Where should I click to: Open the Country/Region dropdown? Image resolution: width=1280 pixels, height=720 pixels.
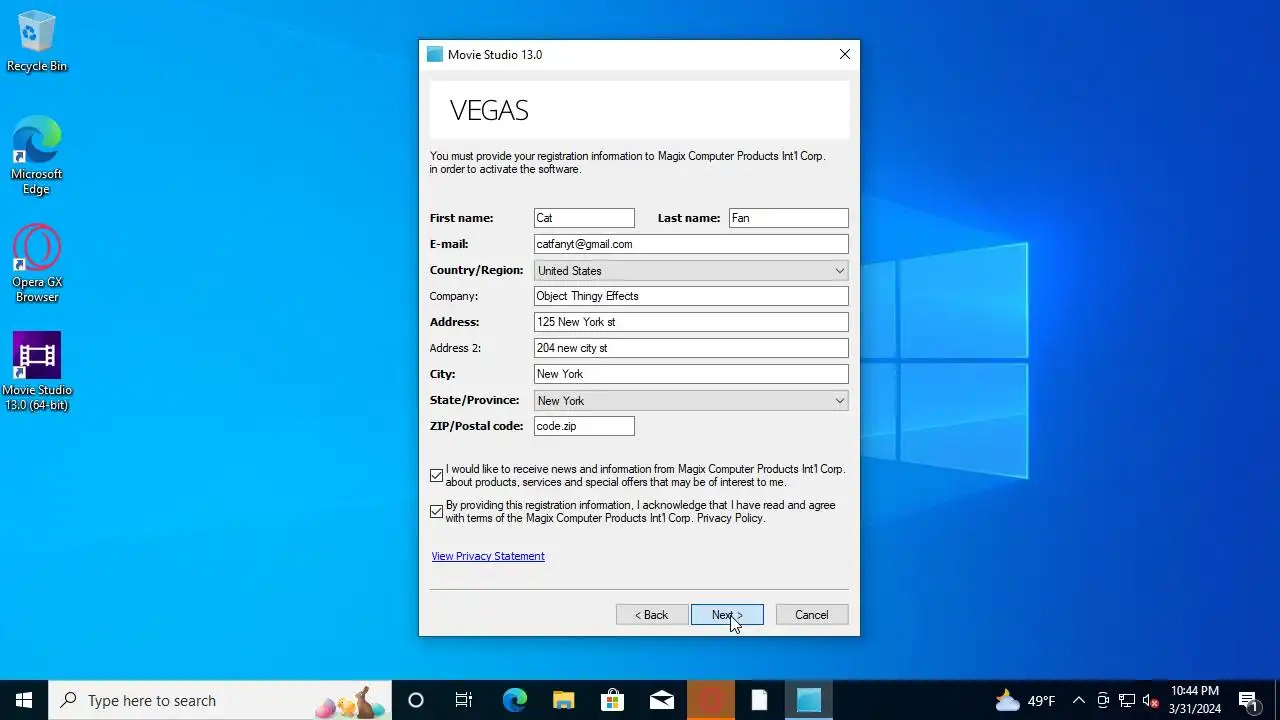click(691, 270)
